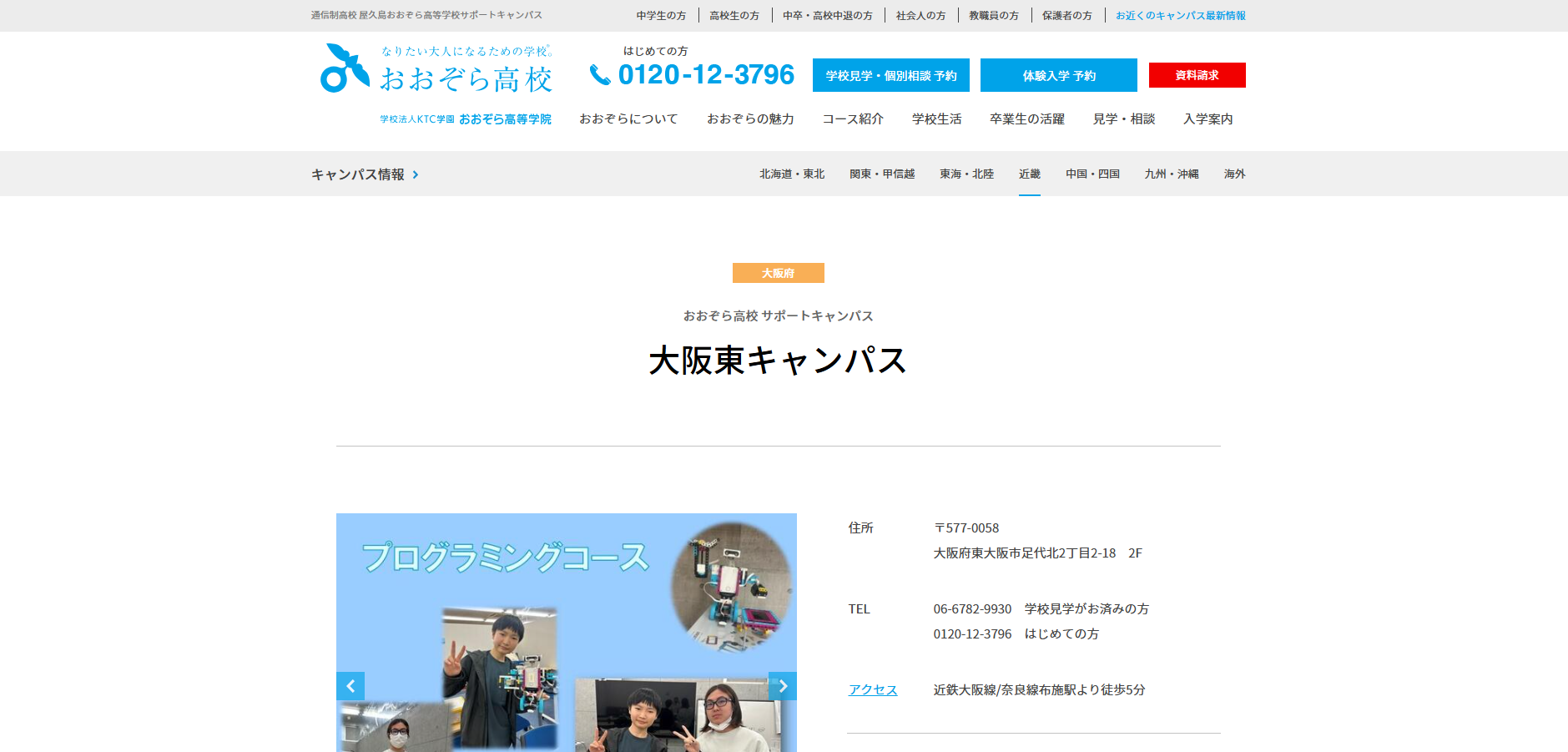Open おおぞらについて menu

[628, 119]
